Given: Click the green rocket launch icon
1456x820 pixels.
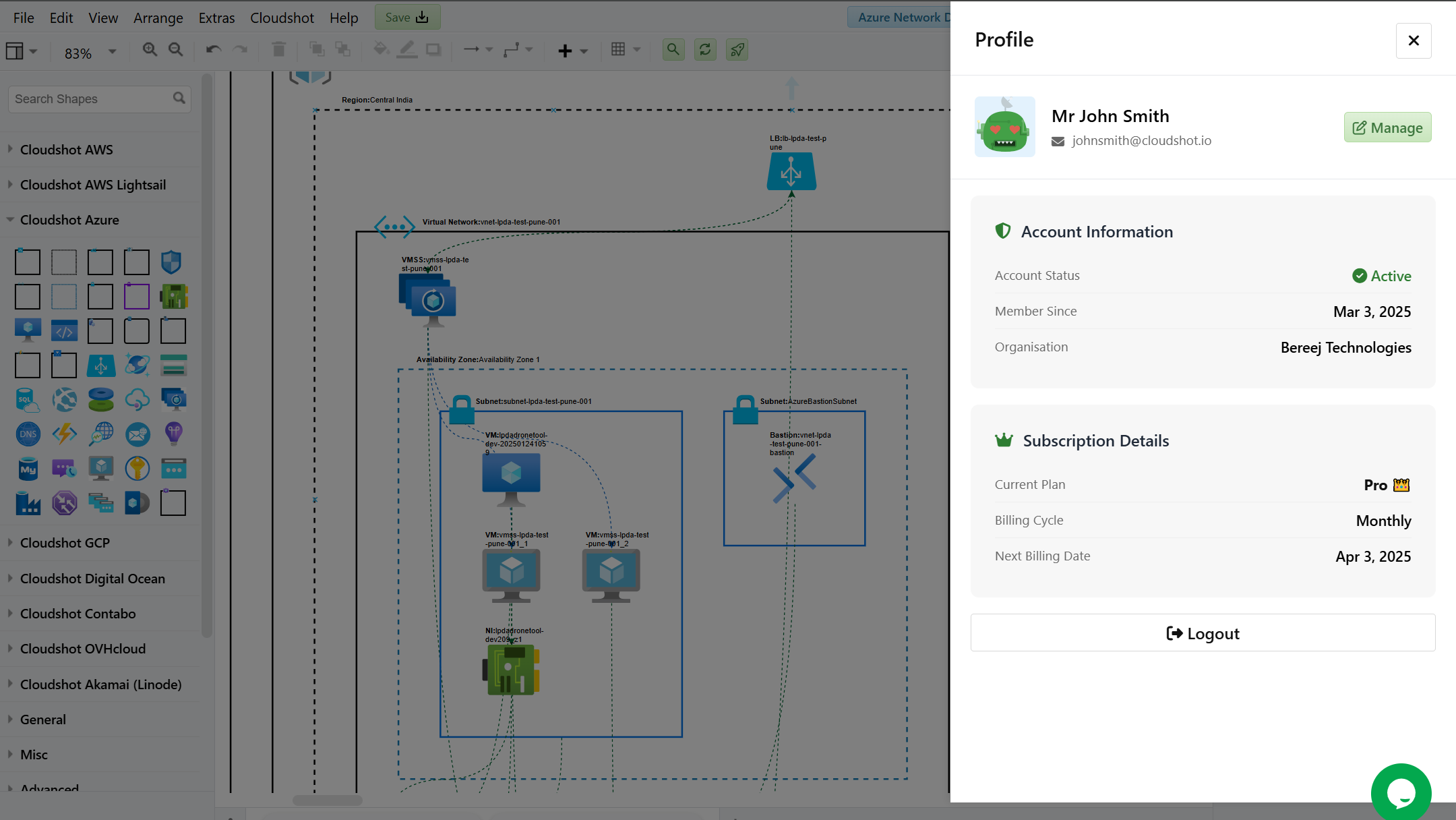Looking at the screenshot, I should (x=737, y=49).
